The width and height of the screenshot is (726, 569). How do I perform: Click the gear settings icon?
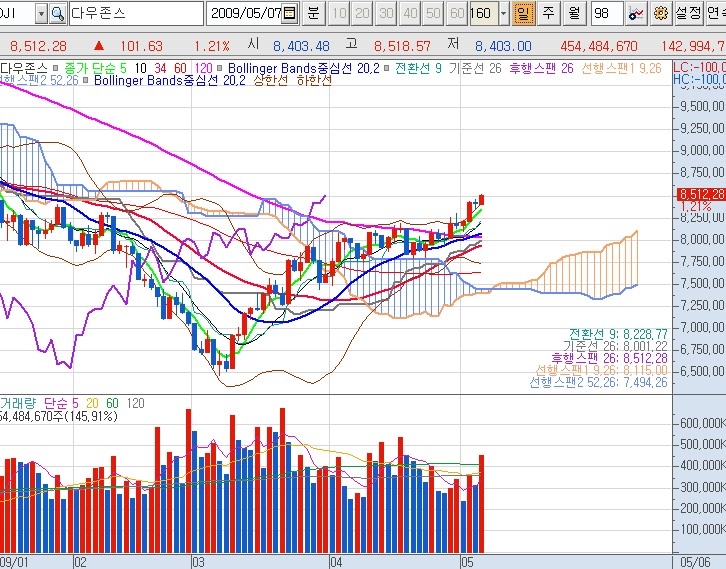coord(660,14)
